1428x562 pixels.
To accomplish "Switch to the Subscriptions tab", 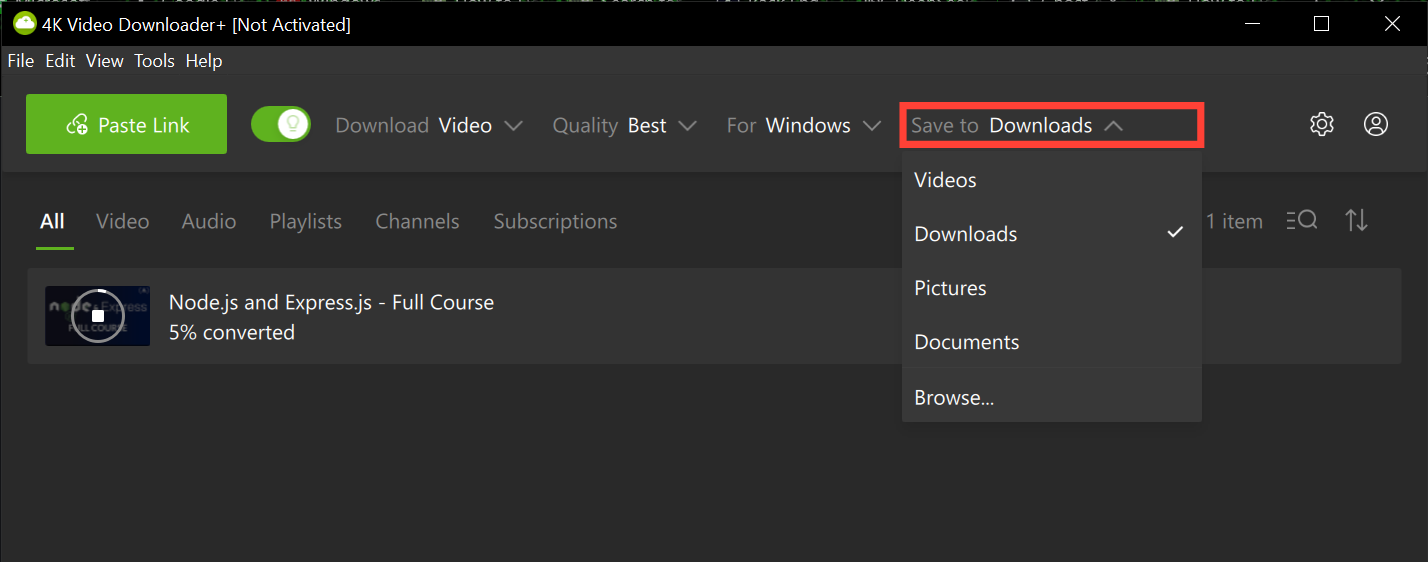I will [555, 222].
